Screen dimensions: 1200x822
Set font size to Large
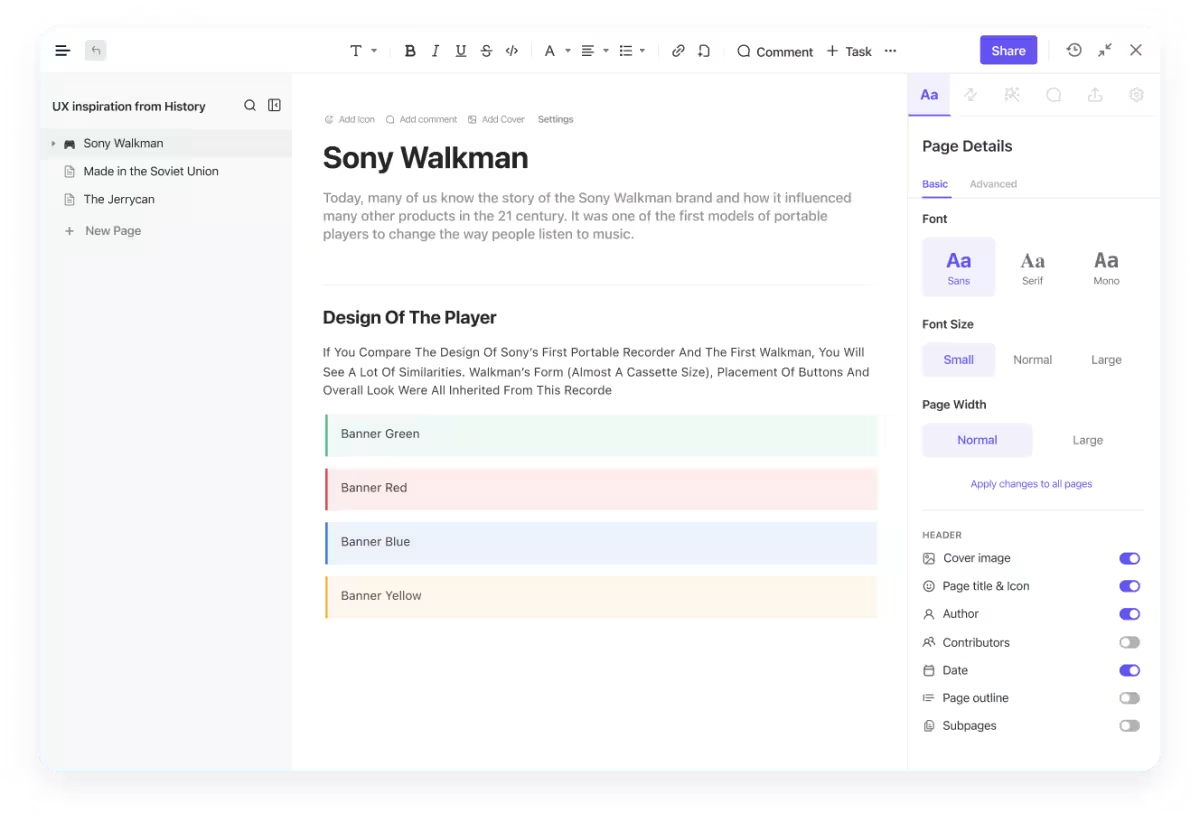[1106, 360]
